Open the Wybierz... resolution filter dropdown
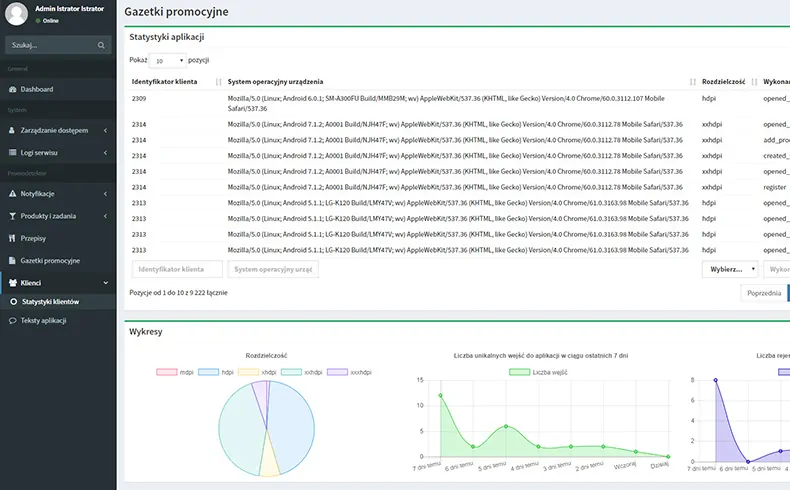 (x=727, y=269)
